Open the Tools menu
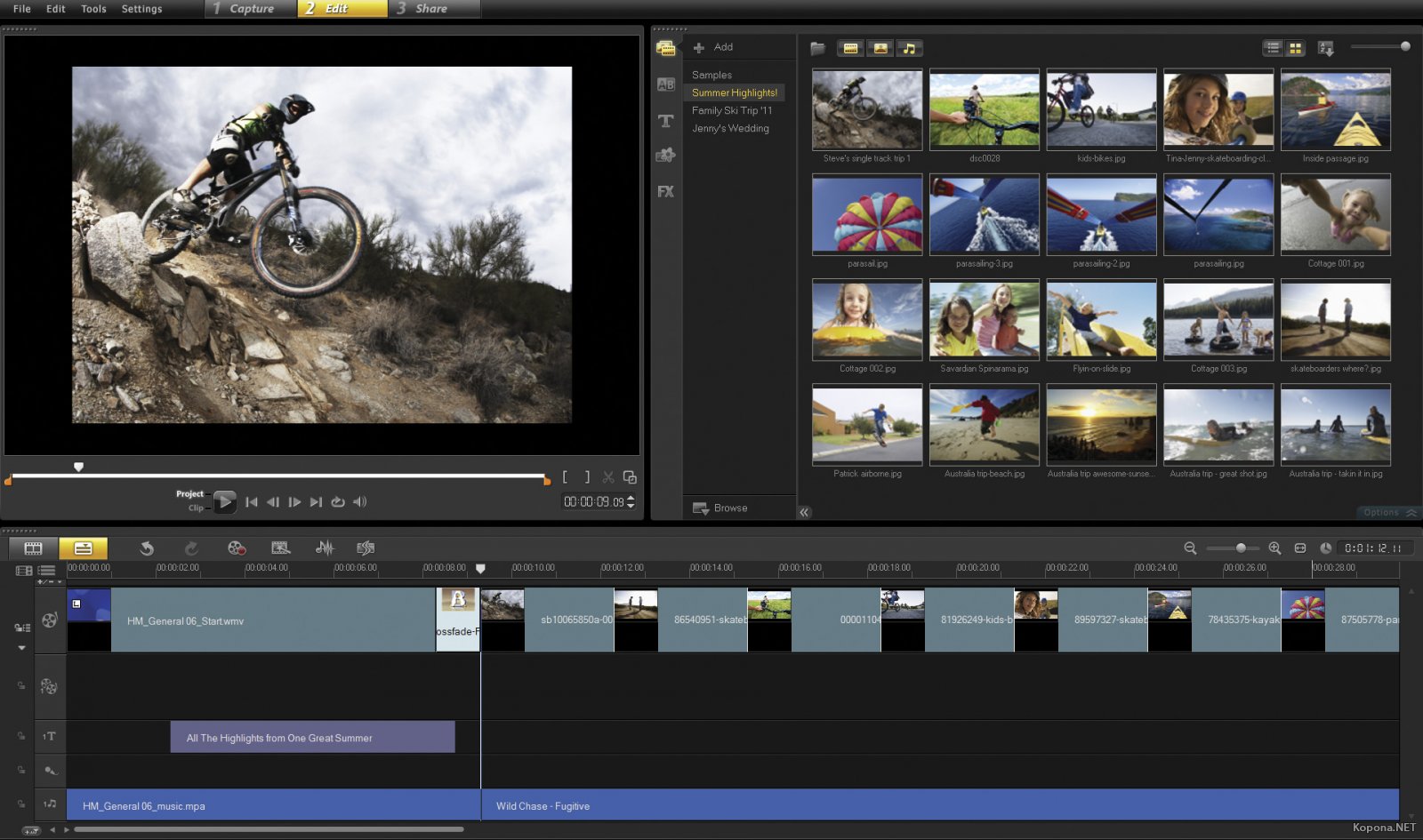 pyautogui.click(x=92, y=9)
